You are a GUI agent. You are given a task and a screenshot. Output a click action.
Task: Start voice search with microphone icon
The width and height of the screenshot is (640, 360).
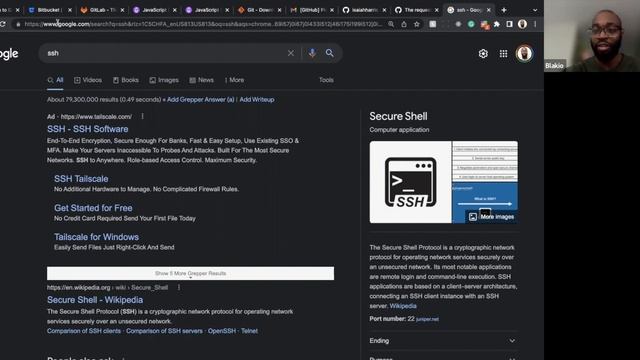click(x=312, y=53)
